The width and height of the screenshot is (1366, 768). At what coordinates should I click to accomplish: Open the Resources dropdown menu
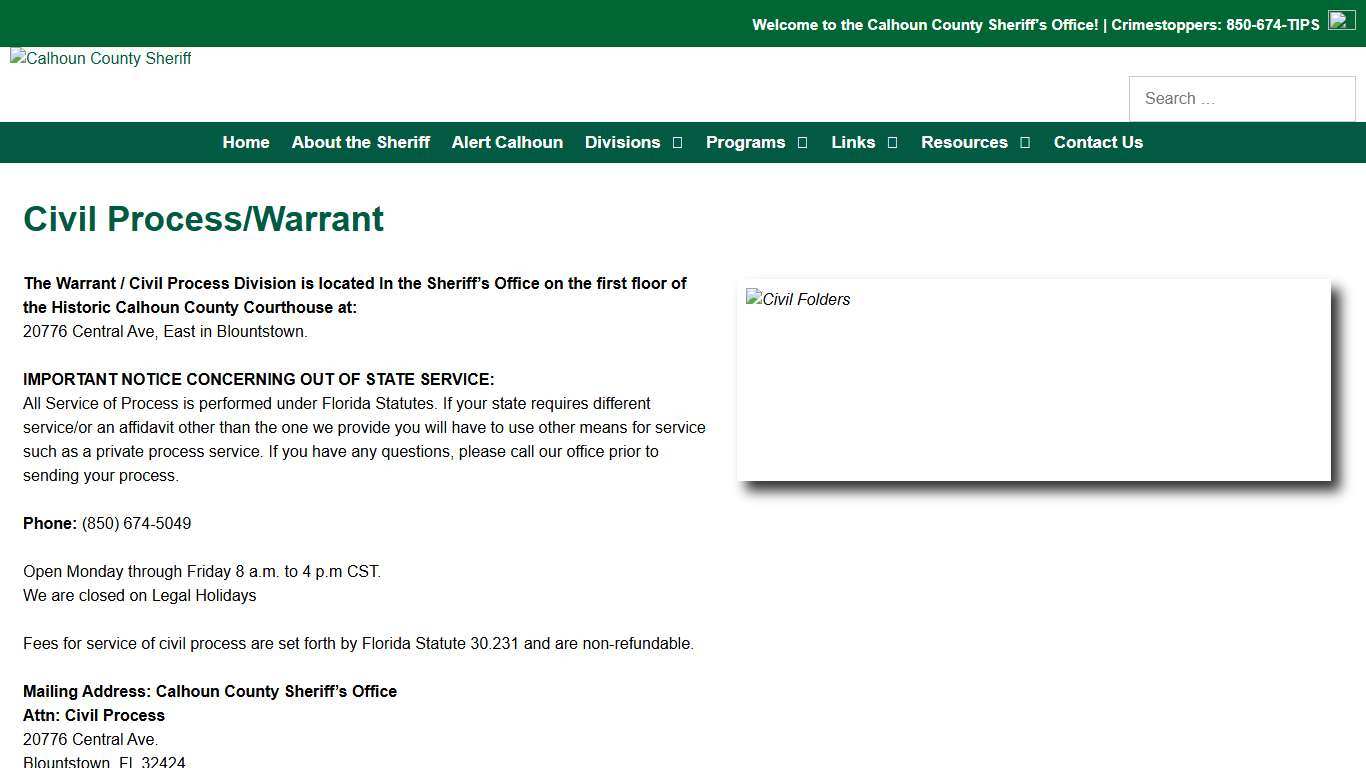coord(964,142)
